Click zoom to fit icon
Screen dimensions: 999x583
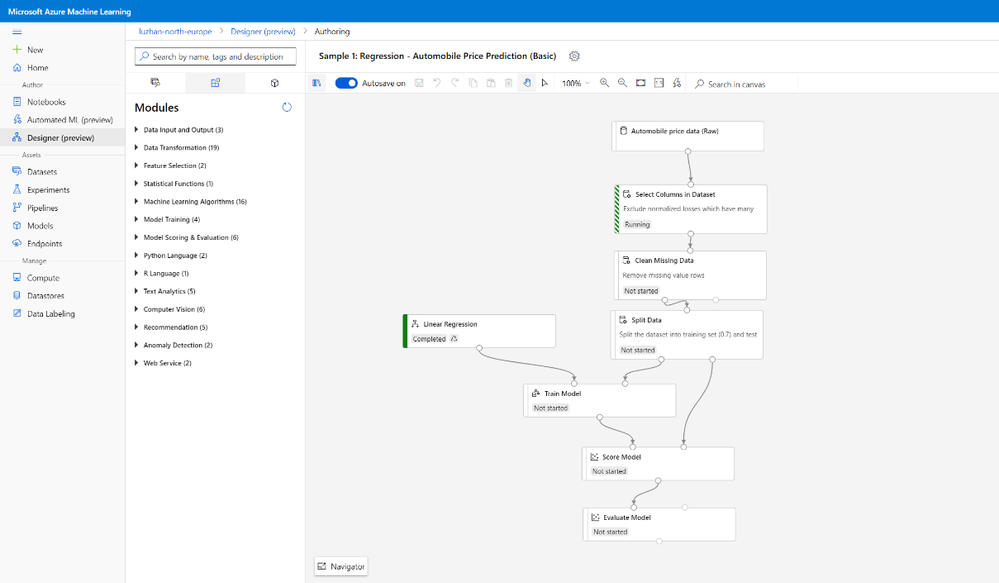click(x=641, y=83)
